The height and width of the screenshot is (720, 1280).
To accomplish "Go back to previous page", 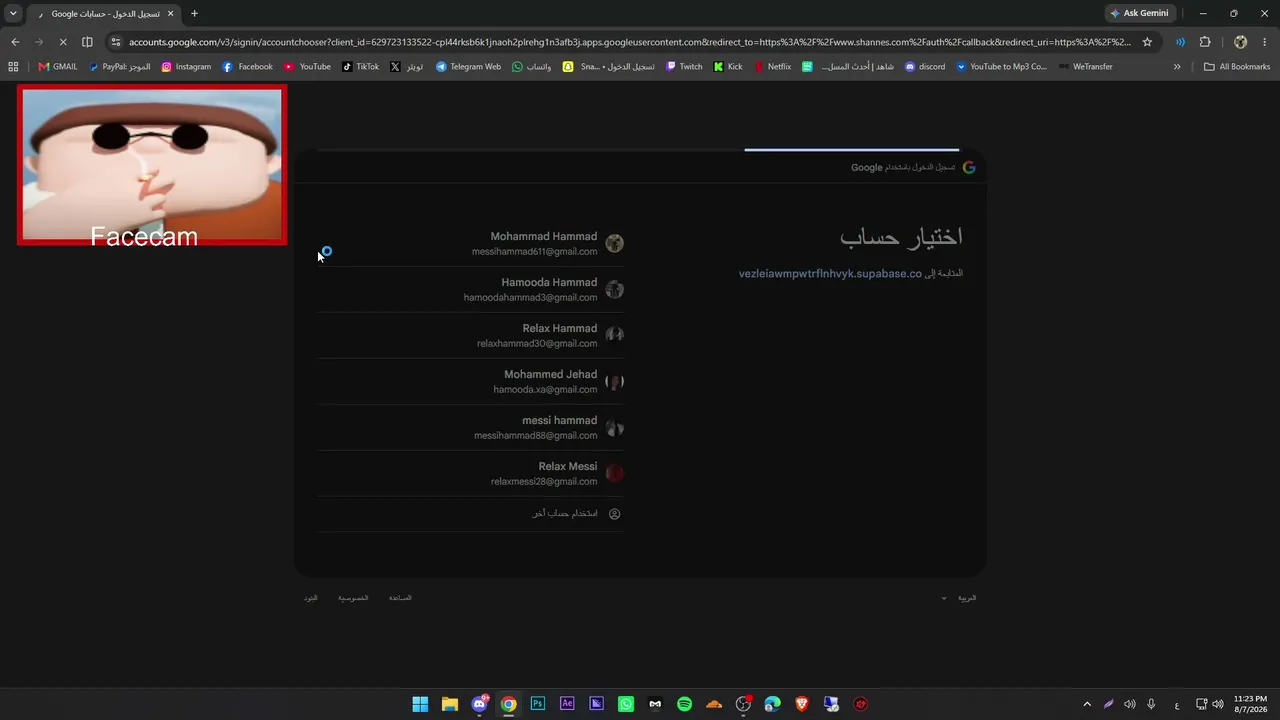I will 14,42.
